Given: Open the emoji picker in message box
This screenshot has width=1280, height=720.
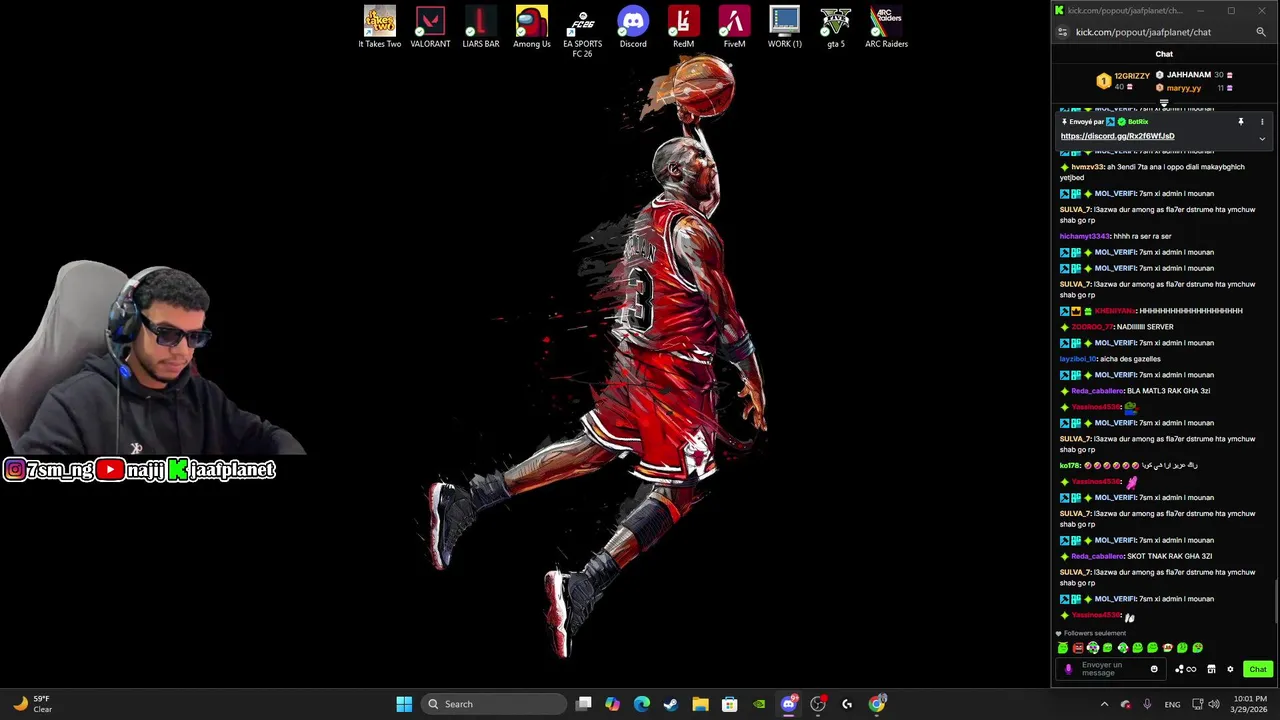Looking at the screenshot, I should [1154, 669].
